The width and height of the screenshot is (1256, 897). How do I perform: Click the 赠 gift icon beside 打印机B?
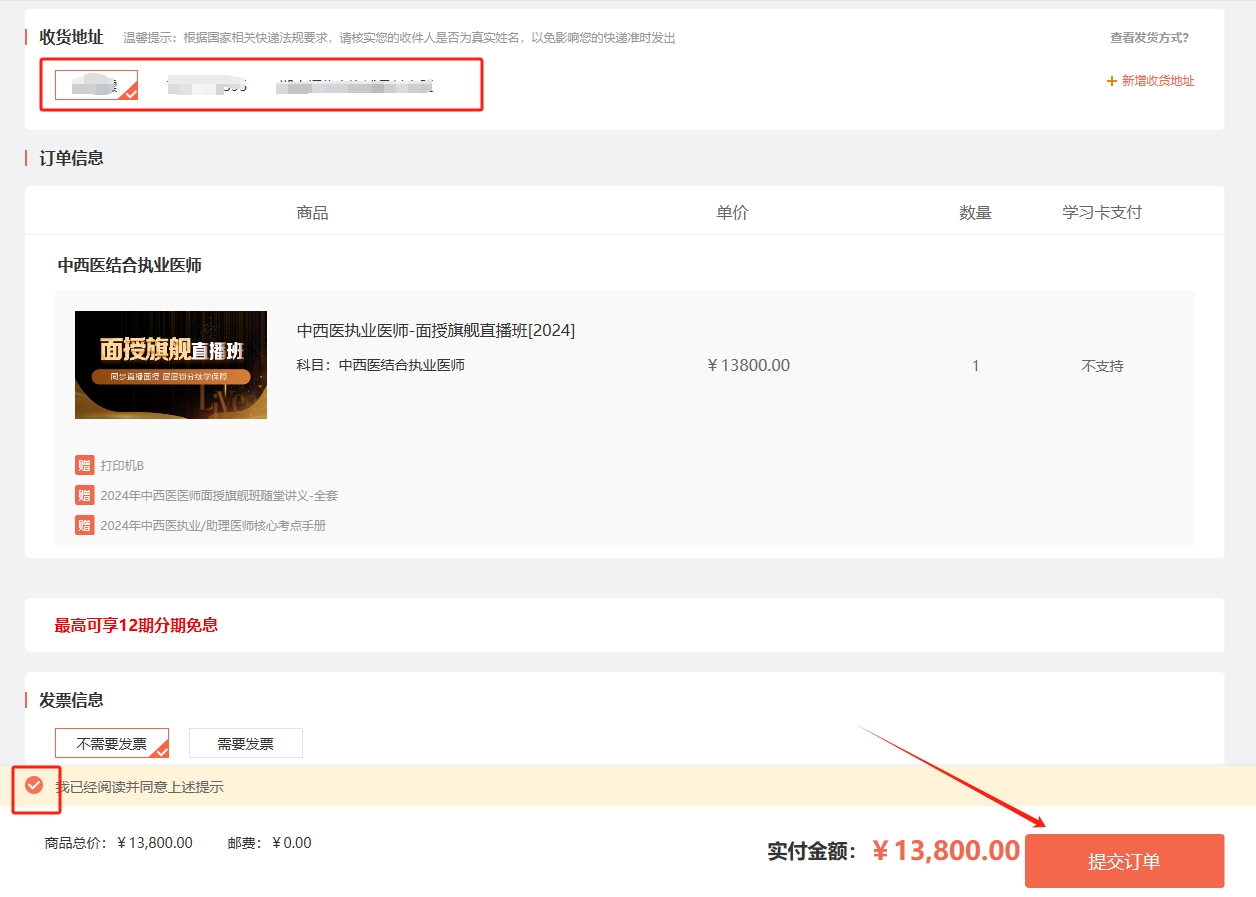tap(84, 465)
